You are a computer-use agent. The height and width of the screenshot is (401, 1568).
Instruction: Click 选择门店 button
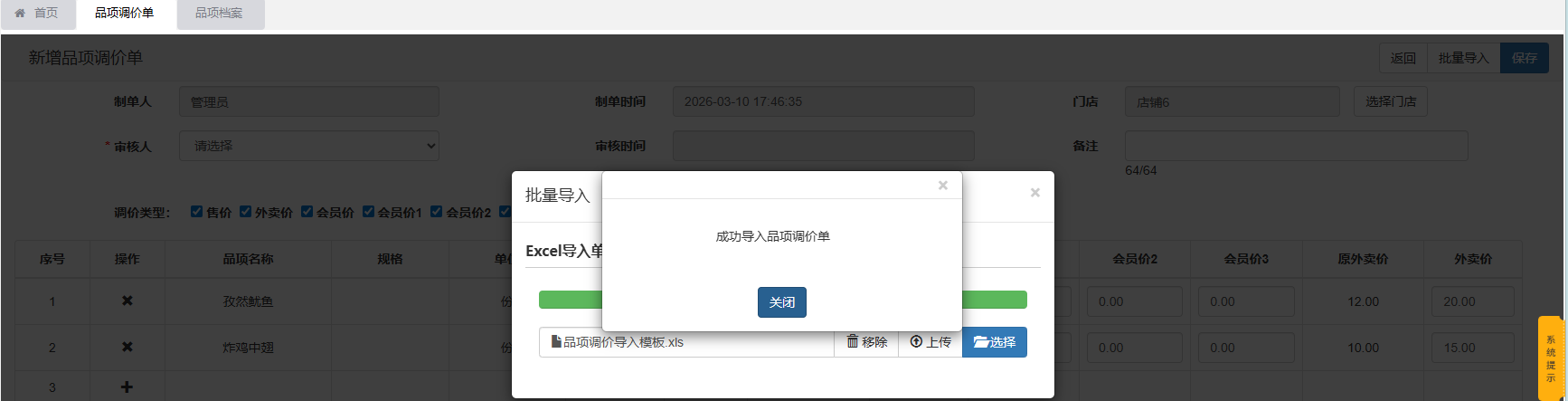tap(1391, 101)
